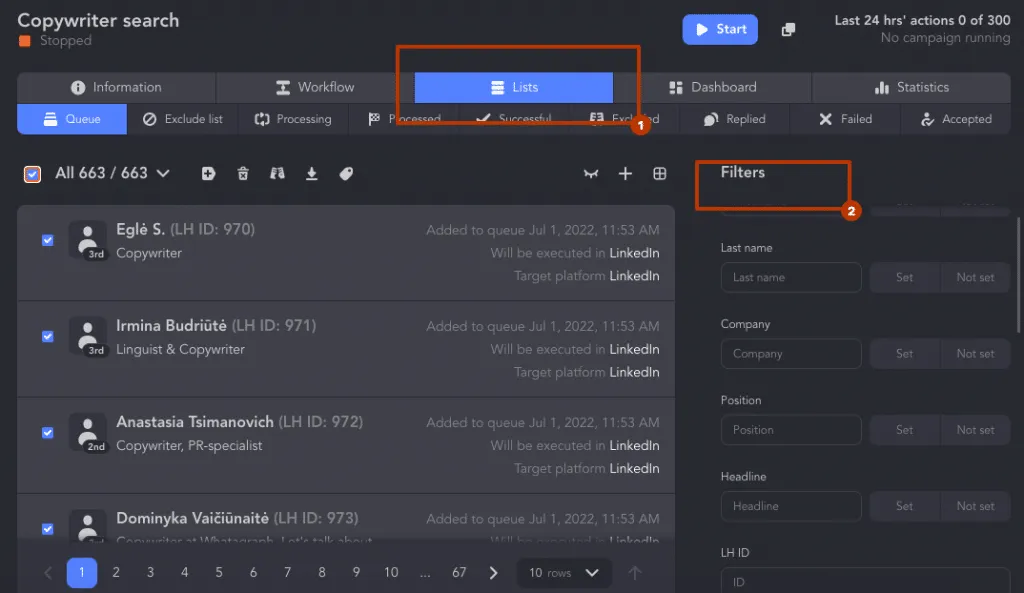This screenshot has width=1024, height=593.
Task: Click the merge arrows icon above list
Action: [x=591, y=174]
